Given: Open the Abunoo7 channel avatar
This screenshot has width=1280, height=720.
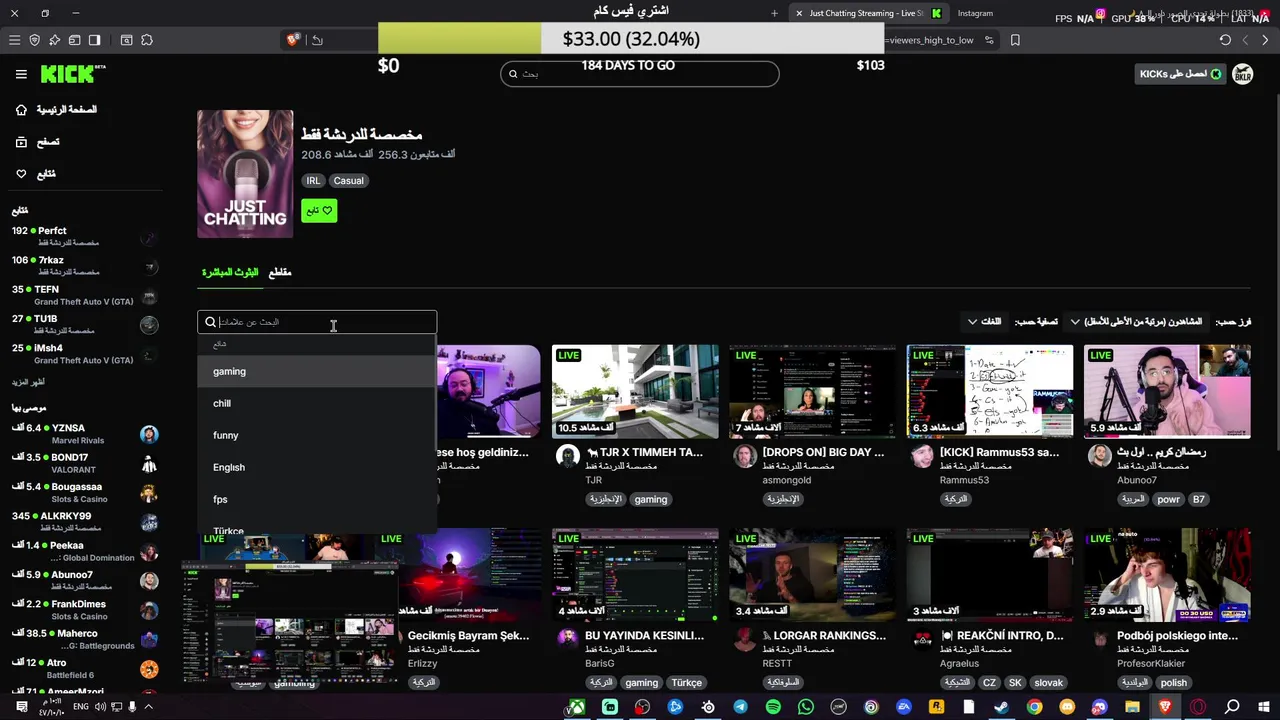Looking at the screenshot, I should 1100,456.
